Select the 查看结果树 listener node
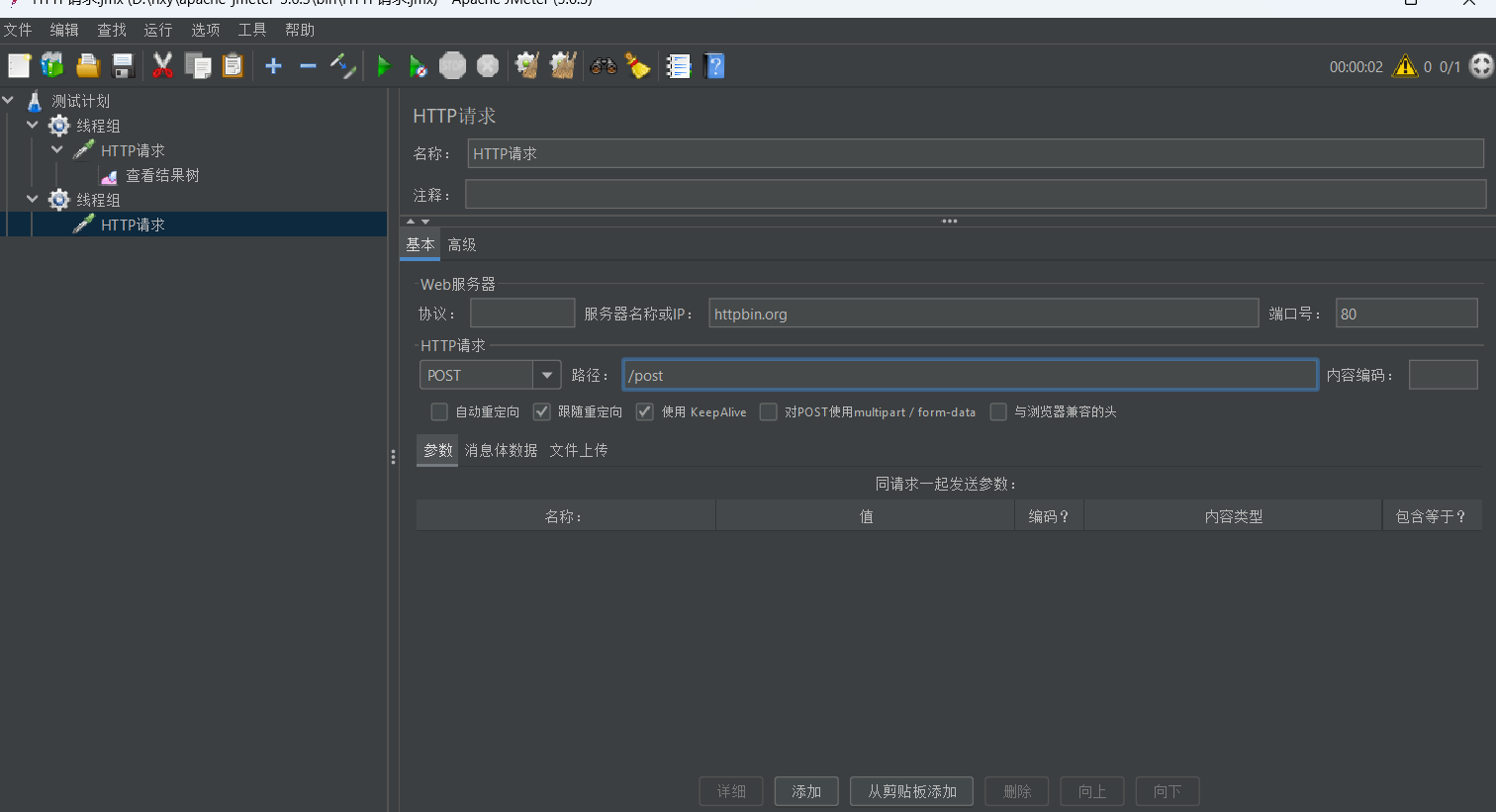1496x812 pixels. (162, 175)
